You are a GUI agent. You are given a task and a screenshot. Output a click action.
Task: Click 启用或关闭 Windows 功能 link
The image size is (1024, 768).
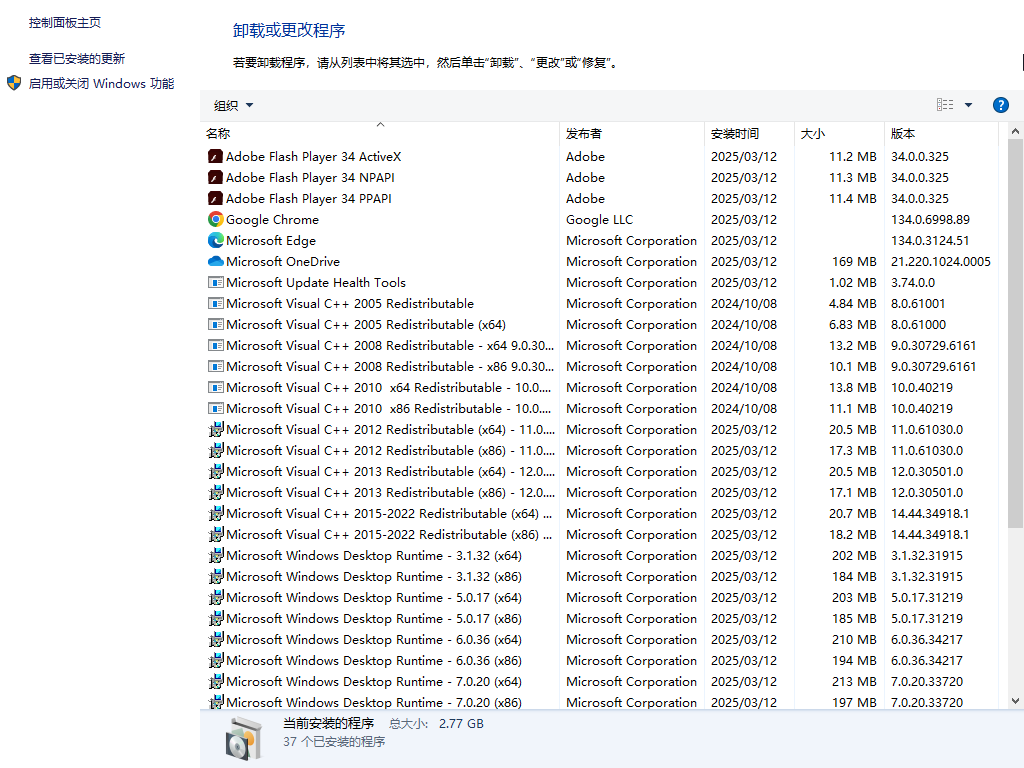coord(101,84)
